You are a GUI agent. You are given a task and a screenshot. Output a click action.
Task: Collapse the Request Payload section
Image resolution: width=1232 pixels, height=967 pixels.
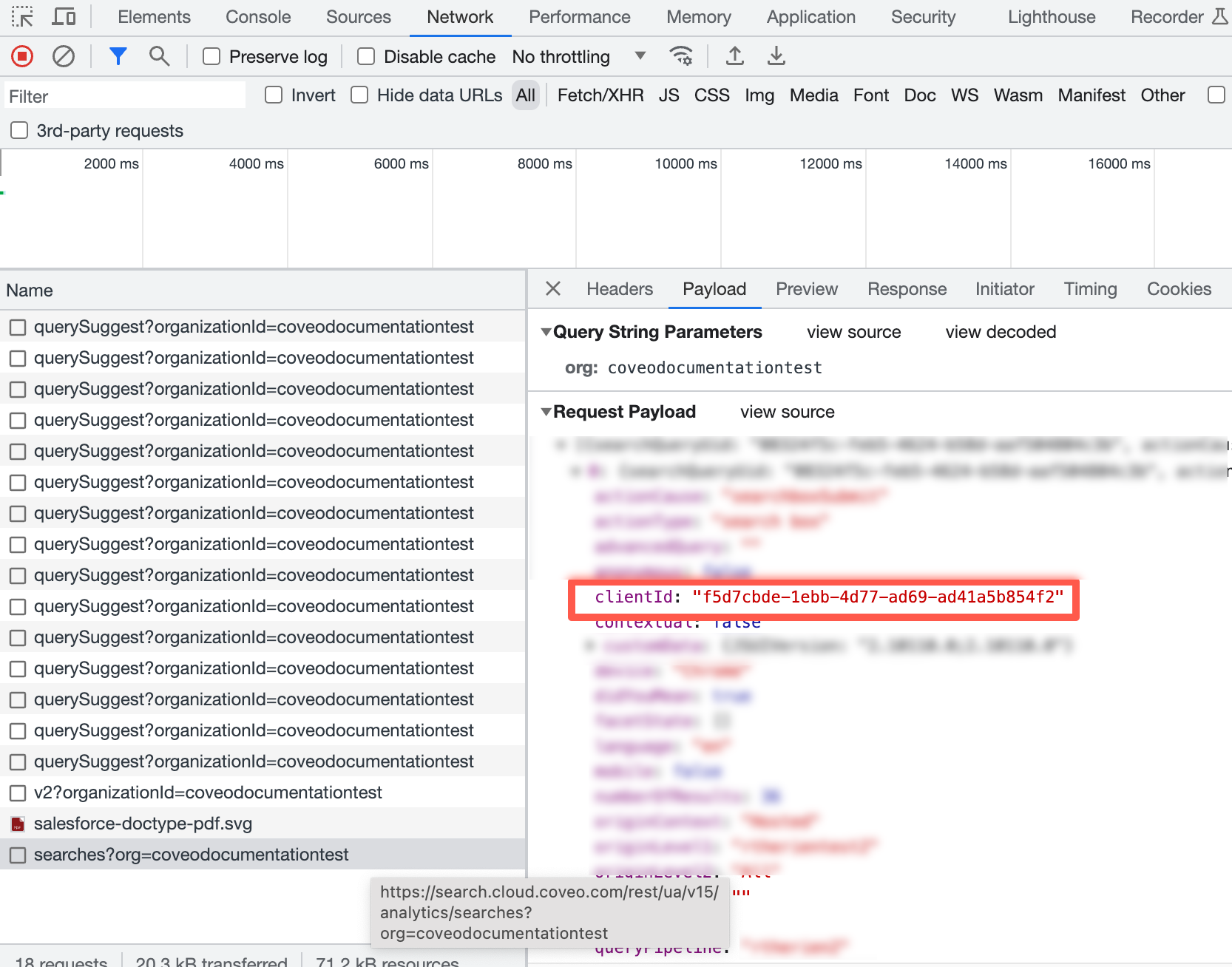(x=546, y=412)
